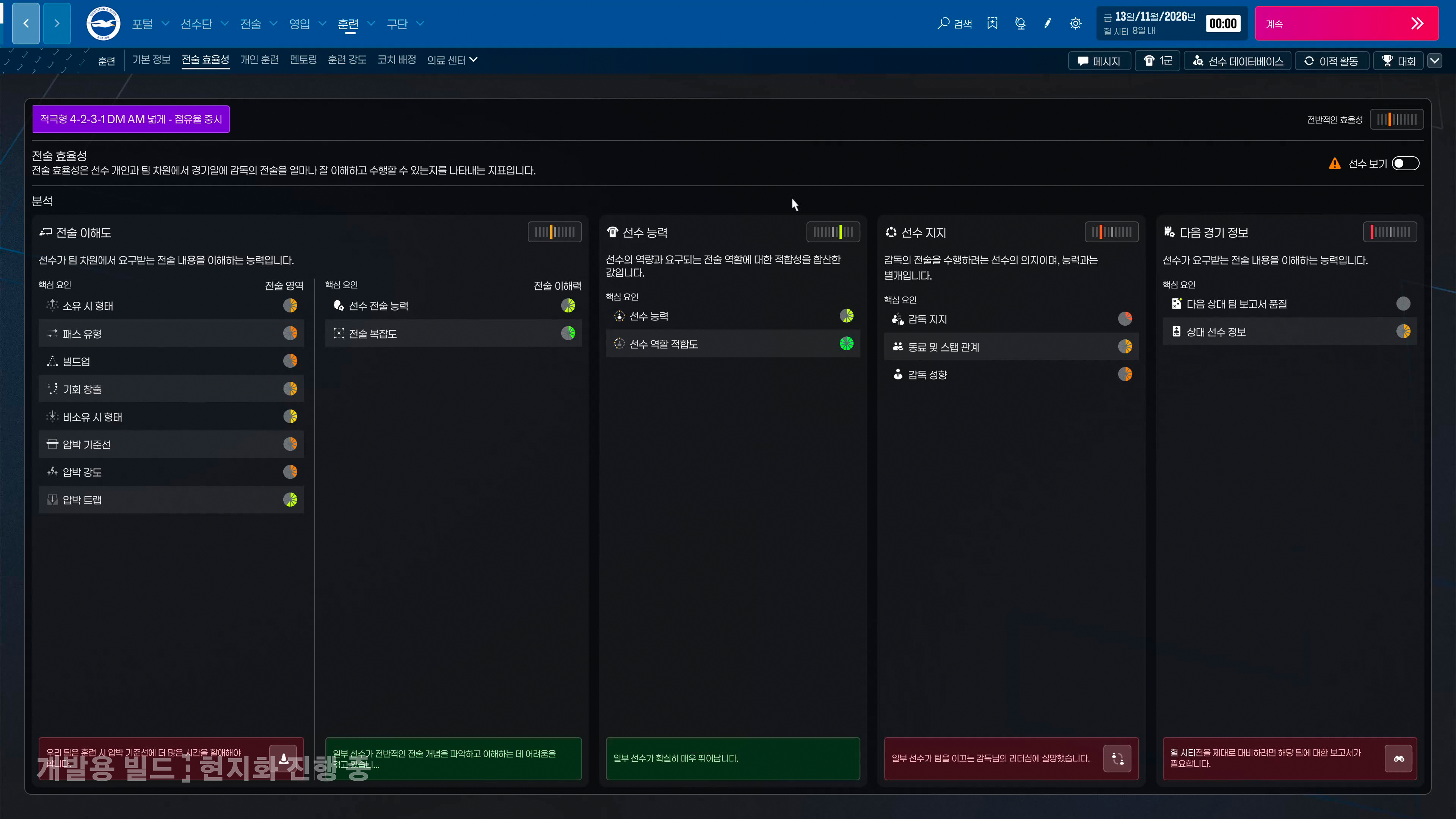Click the 선수 역할 적합도 green indicator

847,344
